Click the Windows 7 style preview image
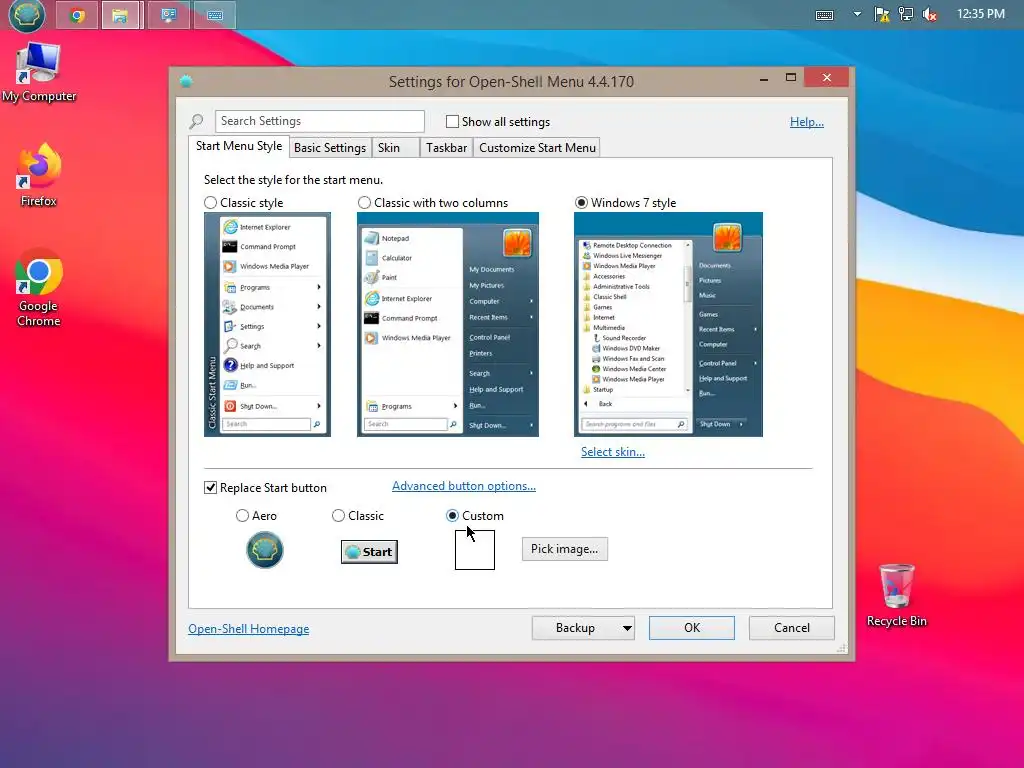1024x768 pixels. tap(668, 325)
